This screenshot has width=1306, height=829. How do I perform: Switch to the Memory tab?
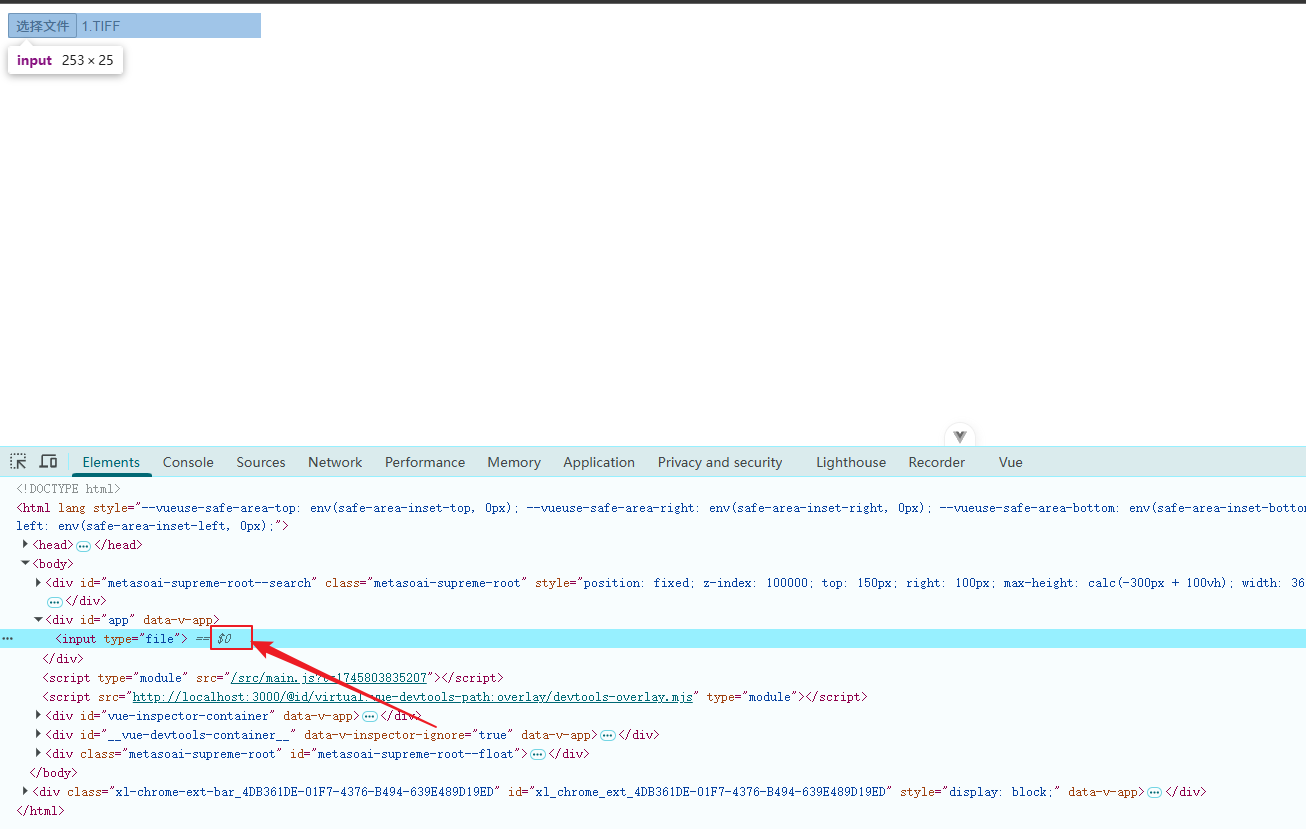(x=514, y=462)
